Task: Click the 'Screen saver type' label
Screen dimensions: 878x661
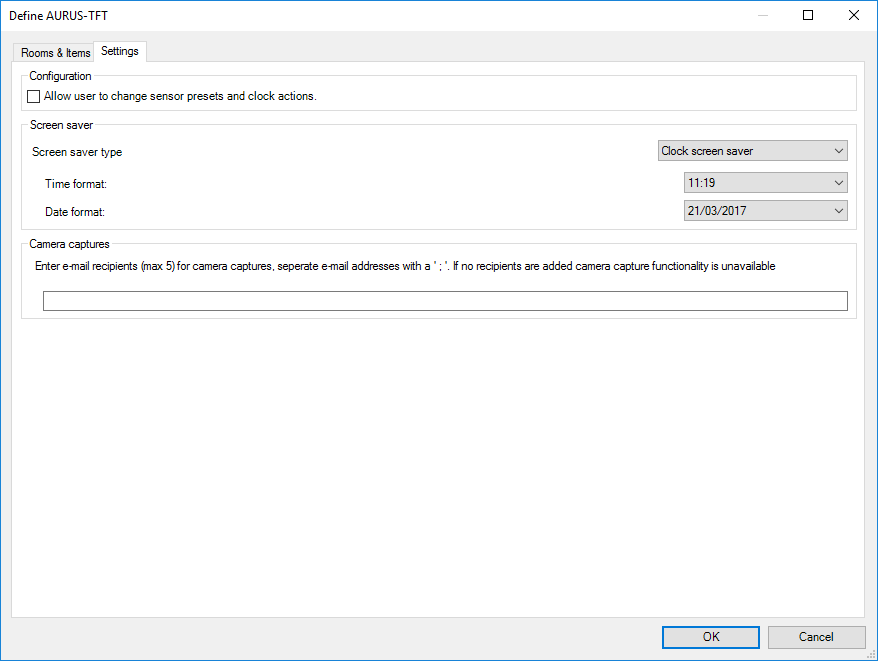Action: point(77,152)
